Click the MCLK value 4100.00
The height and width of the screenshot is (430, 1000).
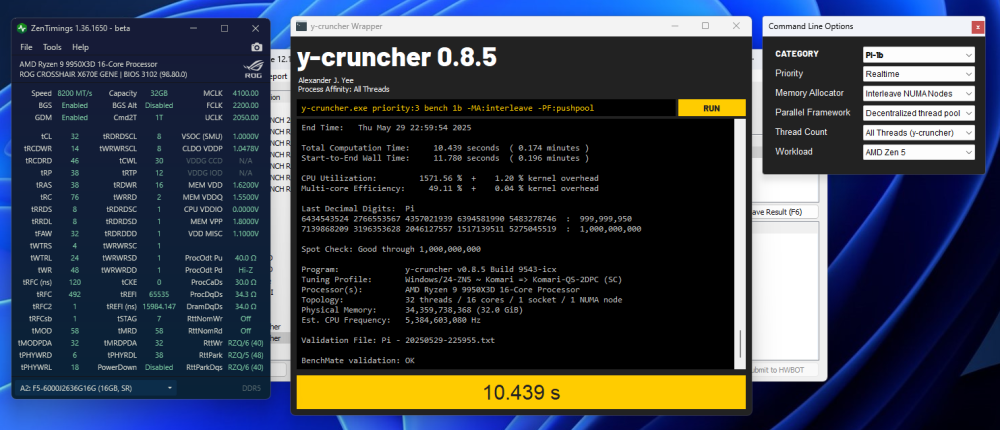click(246, 93)
